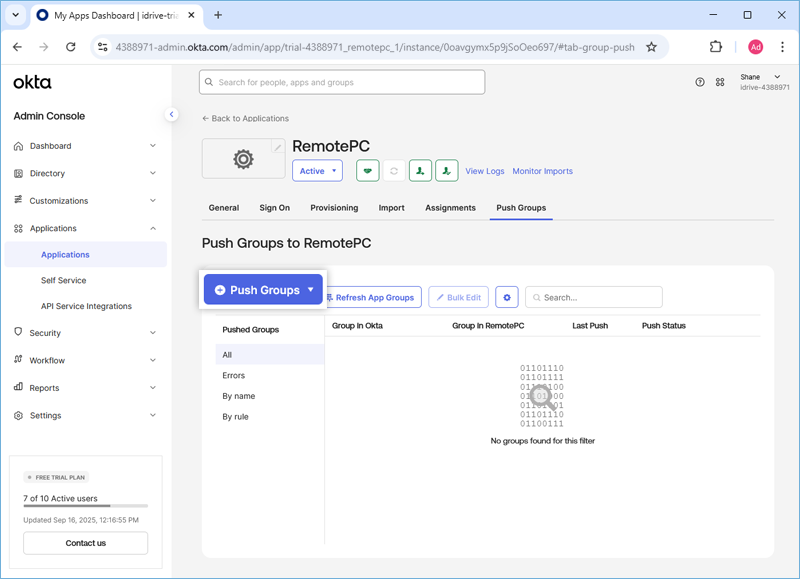This screenshot has height=579, width=800.
Task: Collapse the sidebar with arrow icon
Action: tap(171, 115)
